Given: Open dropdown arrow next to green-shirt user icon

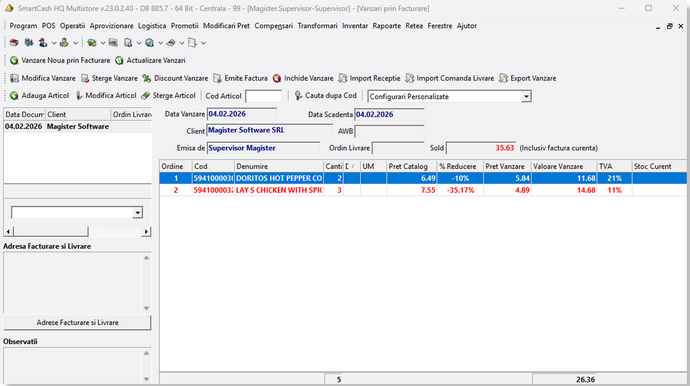Looking at the screenshot, I should click(76, 43).
